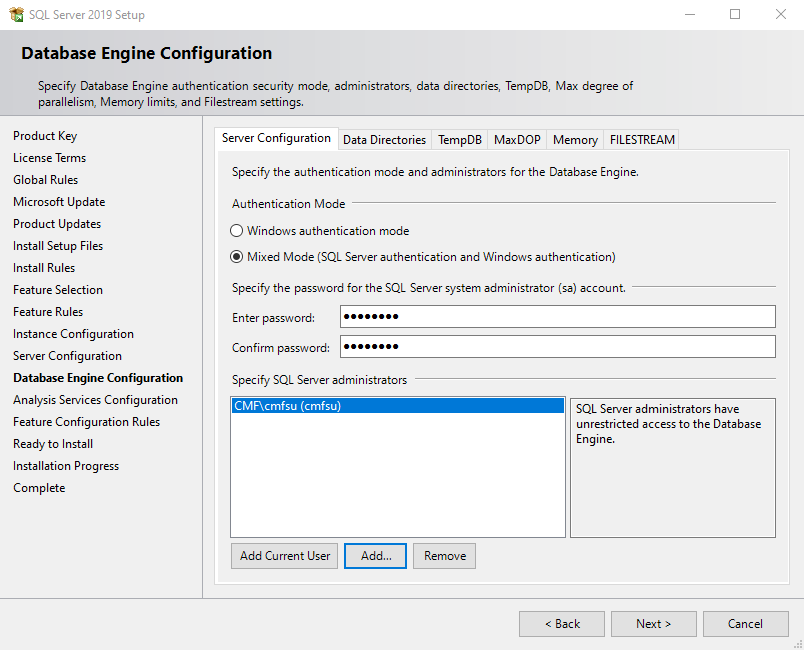Screen dimensions: 804x650
Task: Go to the Memory tab
Action: coord(575,140)
